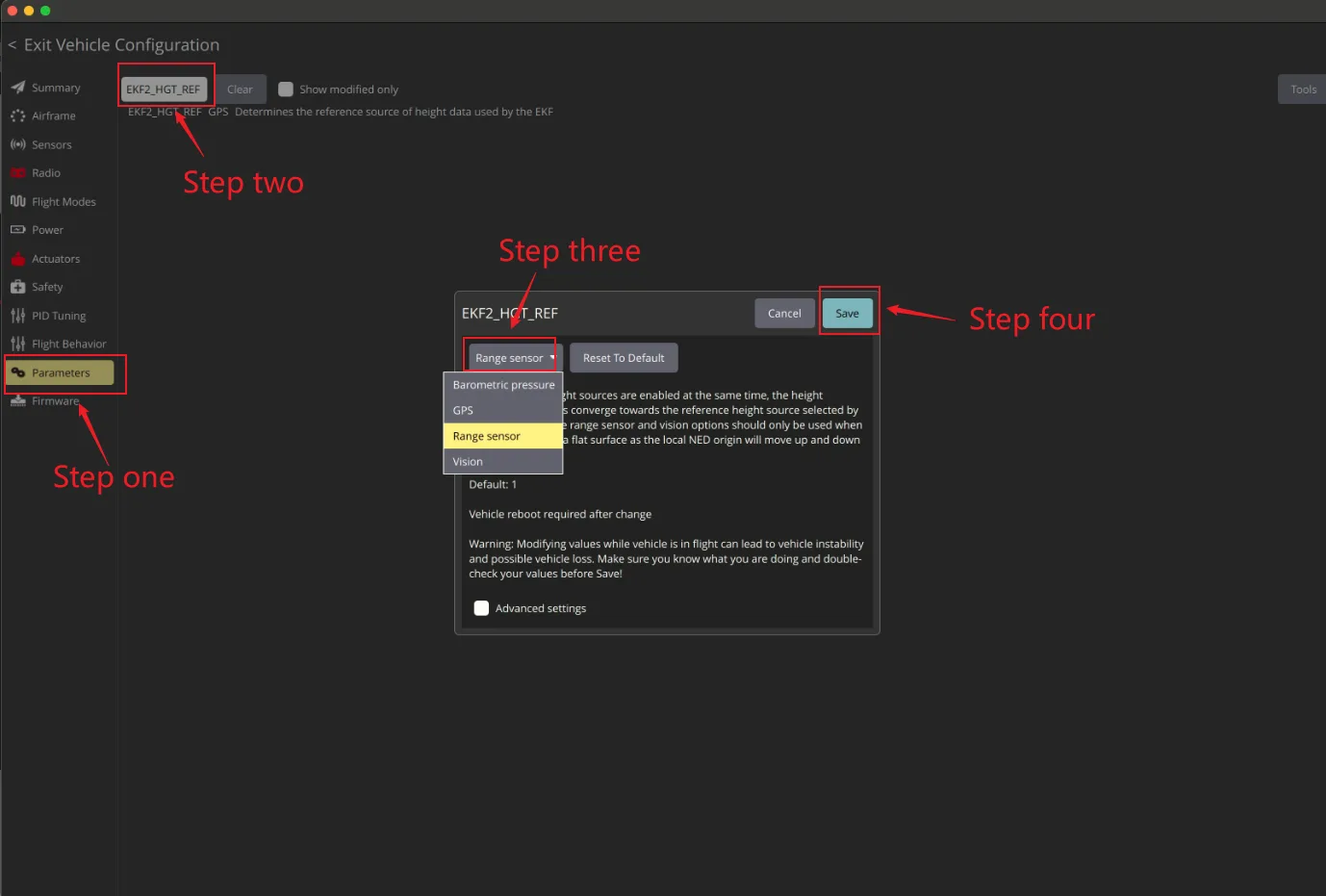Open Flight Modes setup label

tap(64, 202)
